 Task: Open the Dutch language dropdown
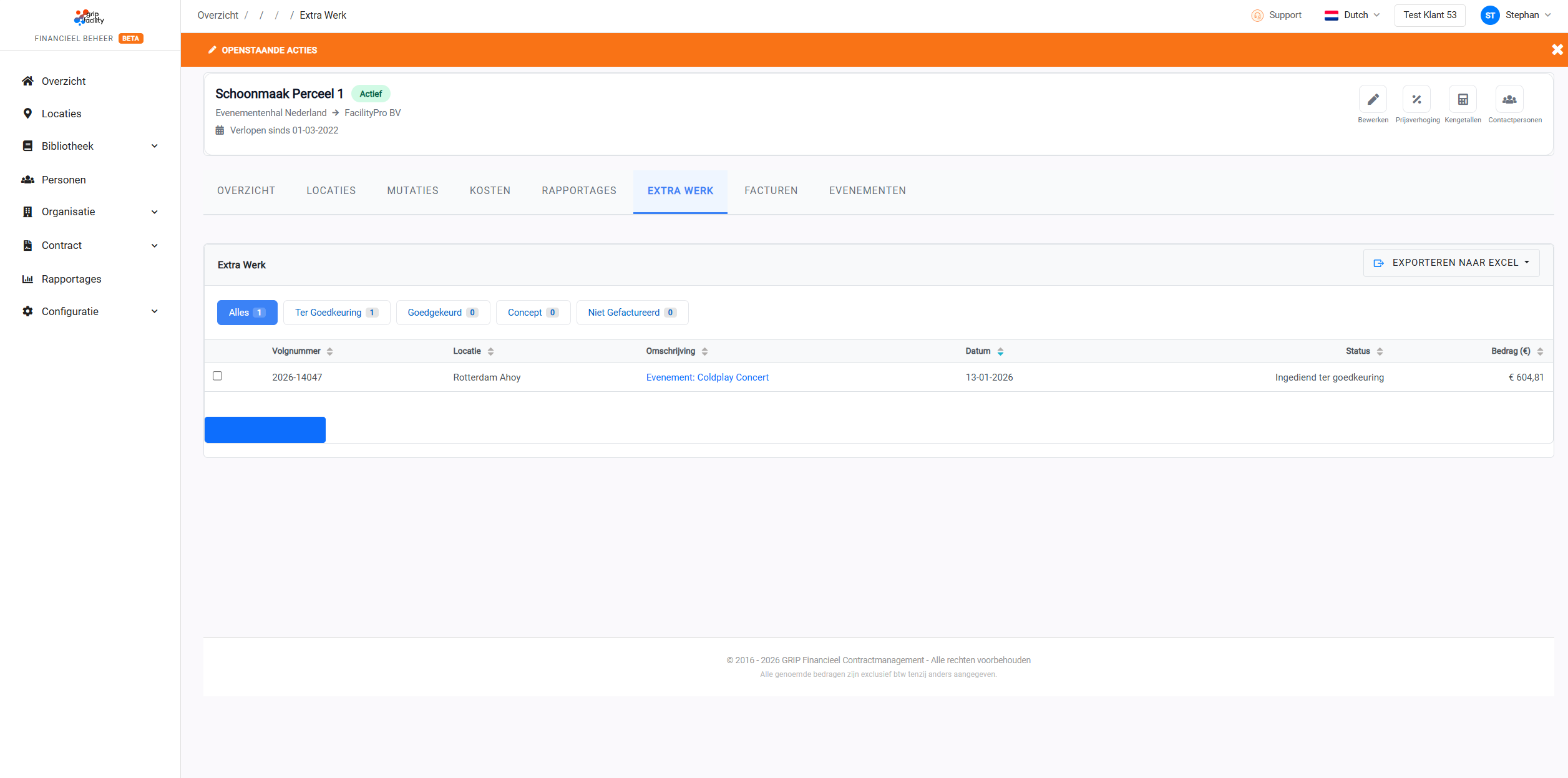point(1351,16)
